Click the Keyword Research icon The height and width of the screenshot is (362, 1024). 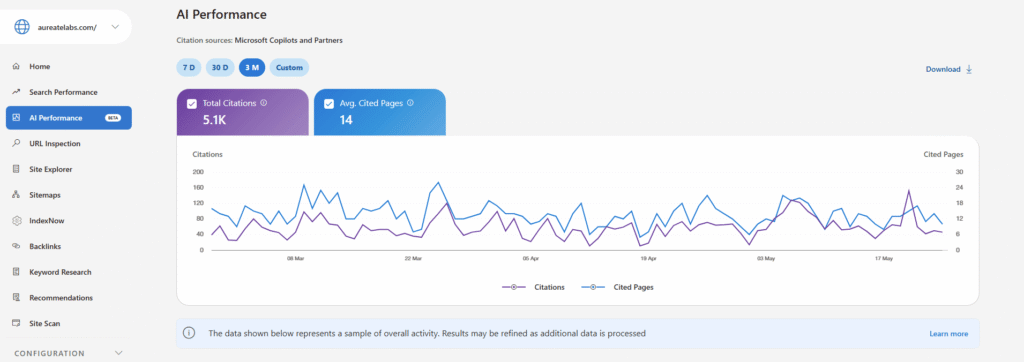(16, 272)
